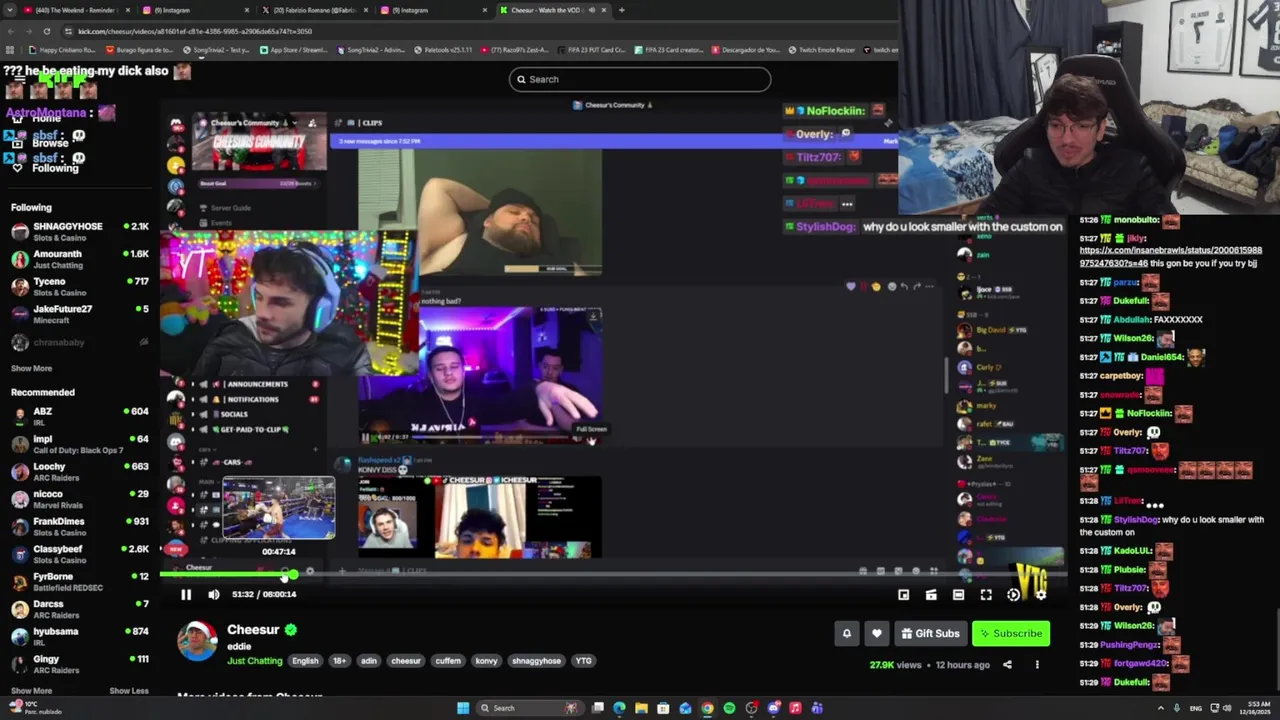Select the konvy tag
Screen dimensions: 1280x720
click(x=486, y=661)
